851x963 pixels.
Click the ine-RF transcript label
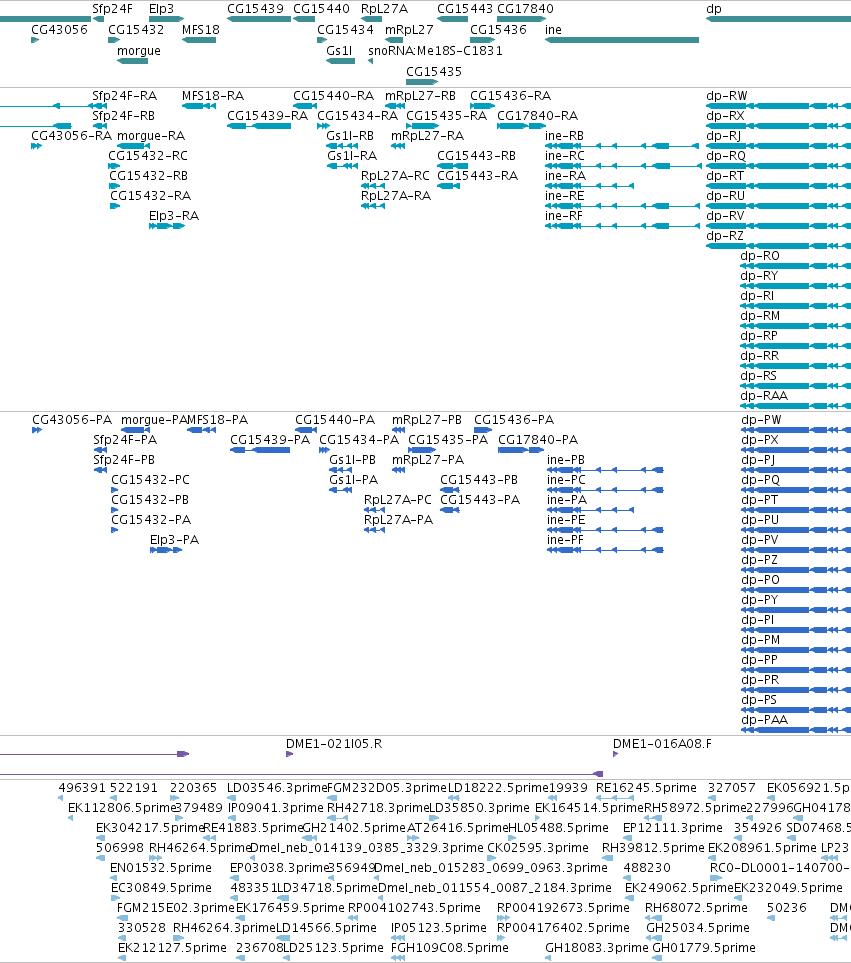click(x=564, y=216)
